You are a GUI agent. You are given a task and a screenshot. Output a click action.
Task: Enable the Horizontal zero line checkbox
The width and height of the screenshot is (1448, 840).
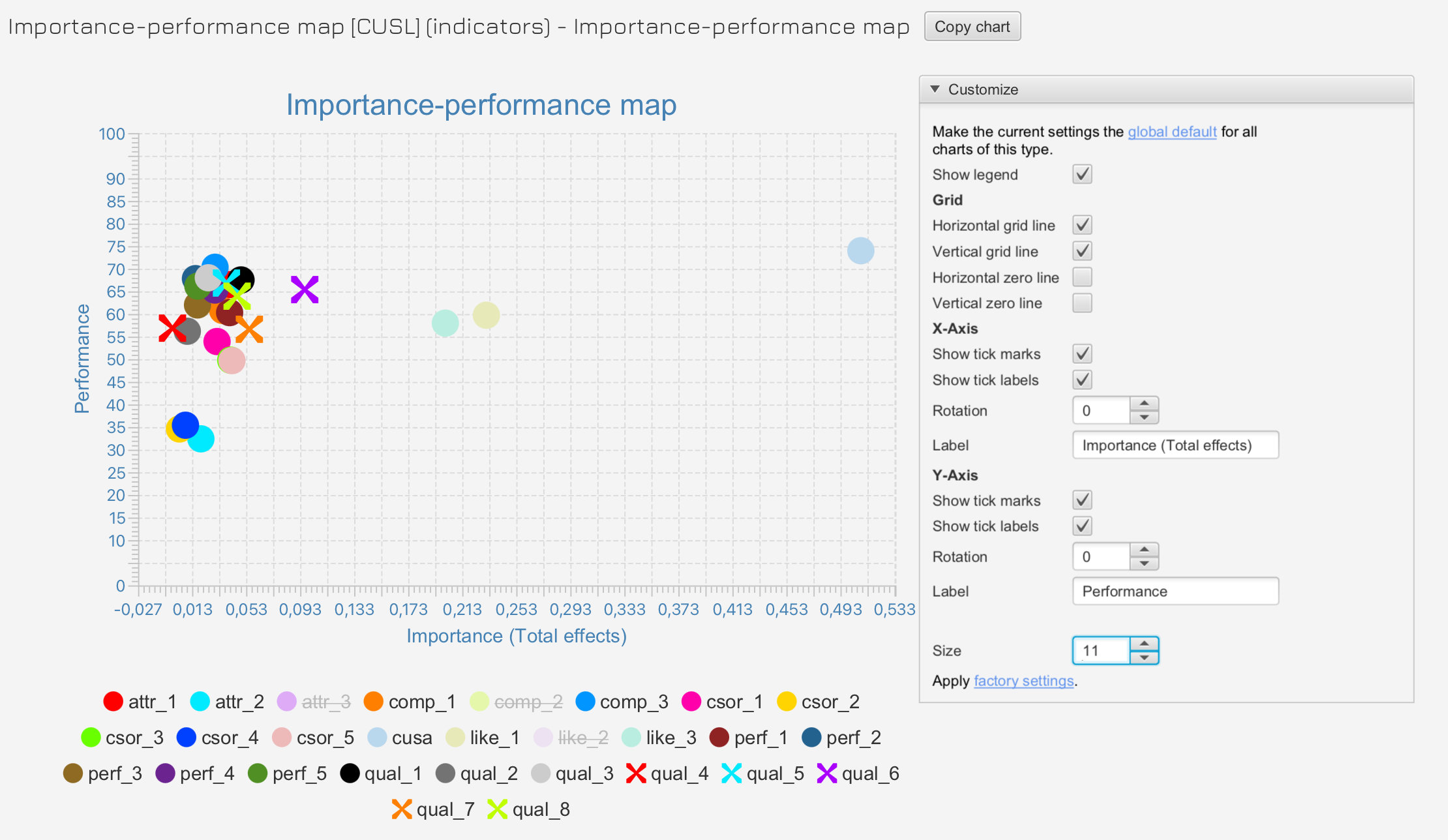[1082, 277]
